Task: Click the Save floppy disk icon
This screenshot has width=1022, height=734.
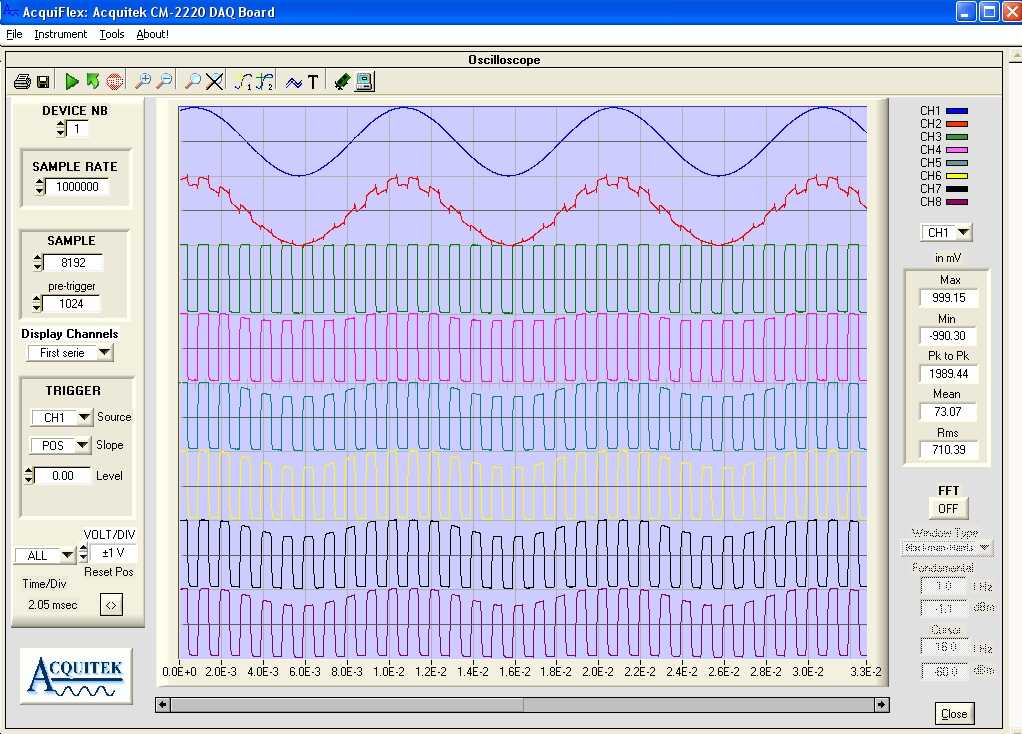Action: [43, 81]
